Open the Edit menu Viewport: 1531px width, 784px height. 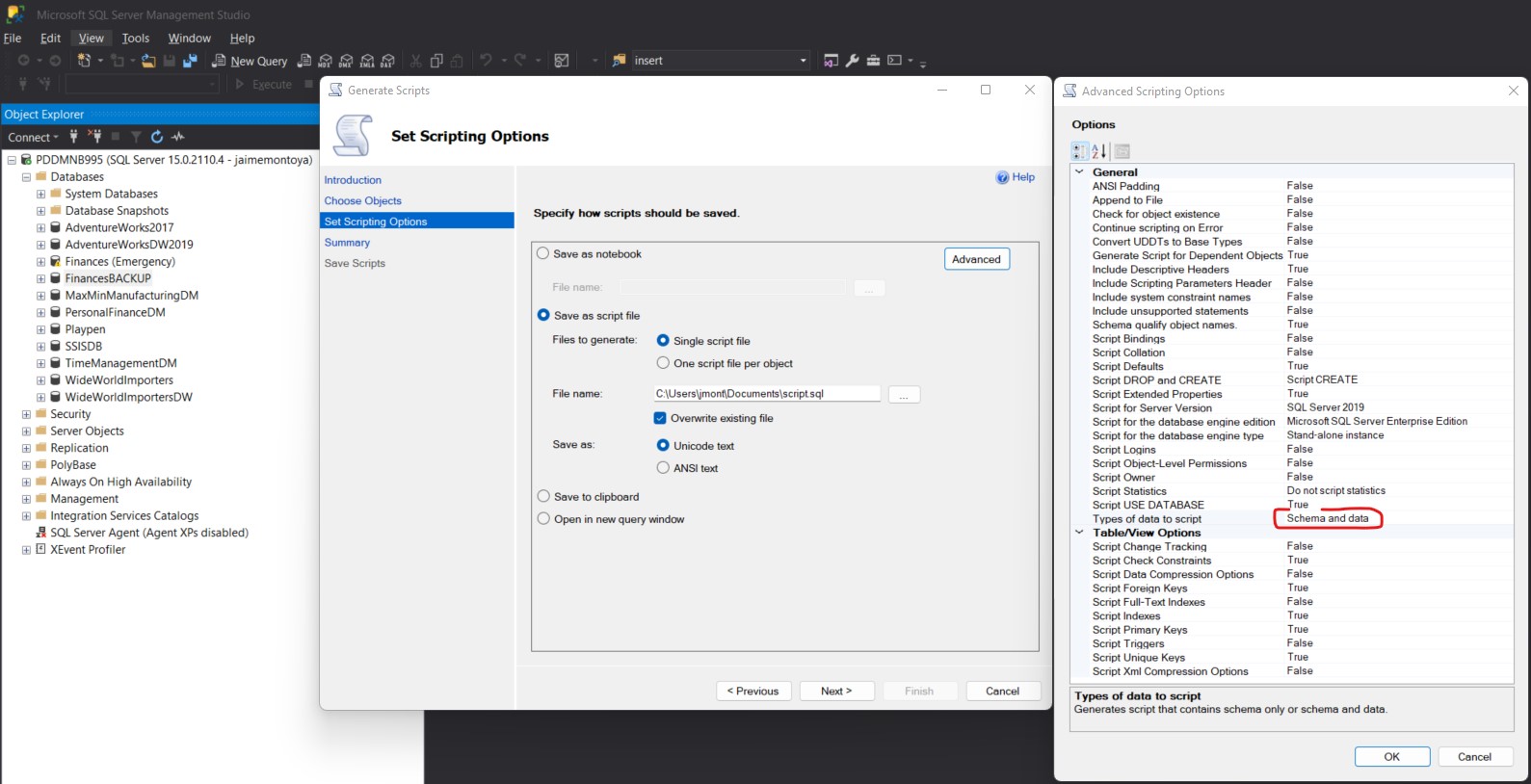(x=50, y=39)
